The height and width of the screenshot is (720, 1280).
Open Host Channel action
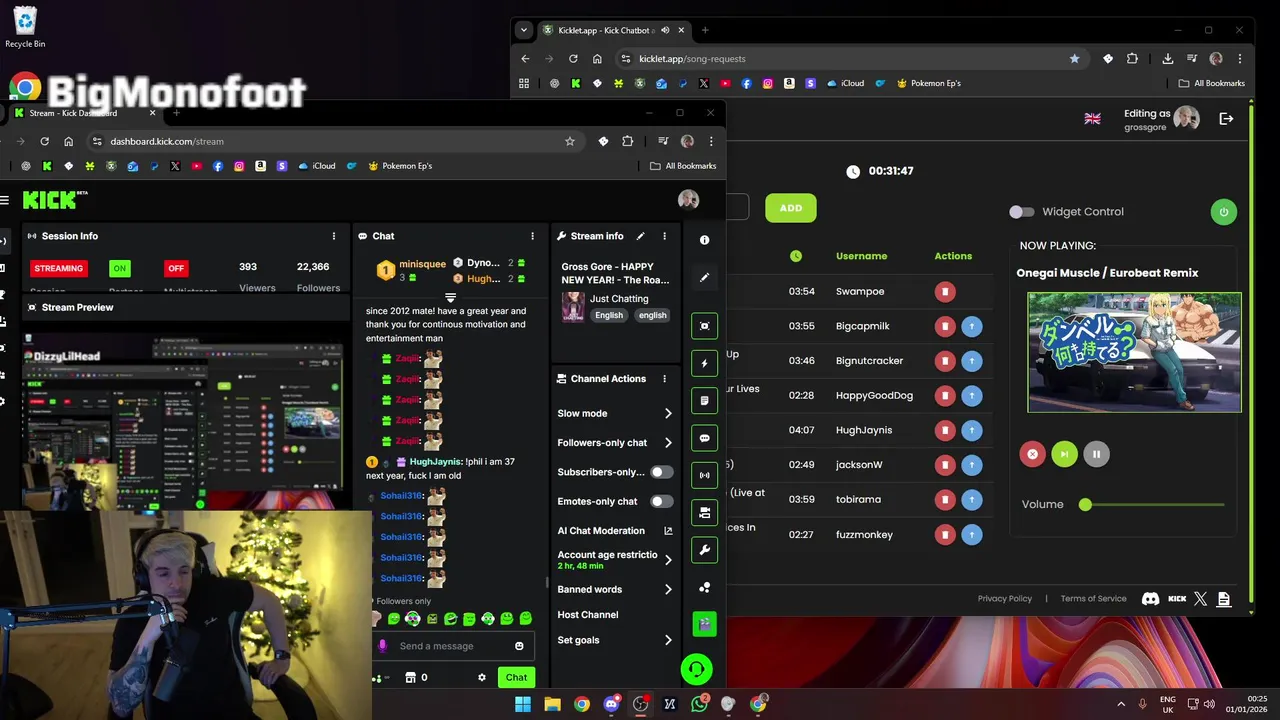(588, 615)
